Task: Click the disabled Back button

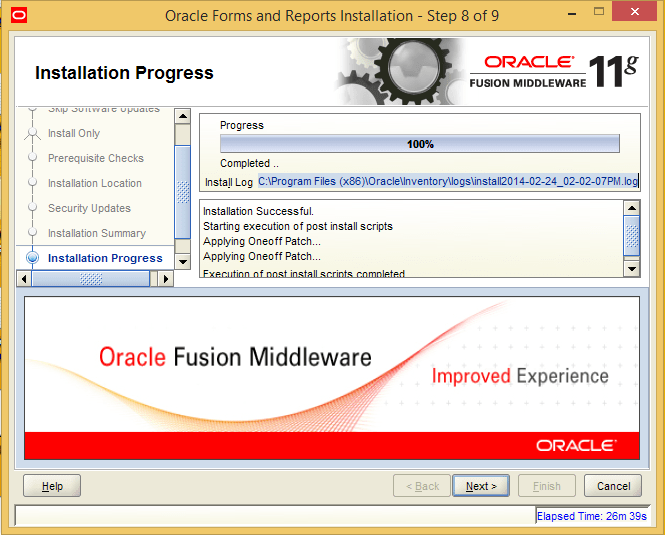Action: click(422, 486)
